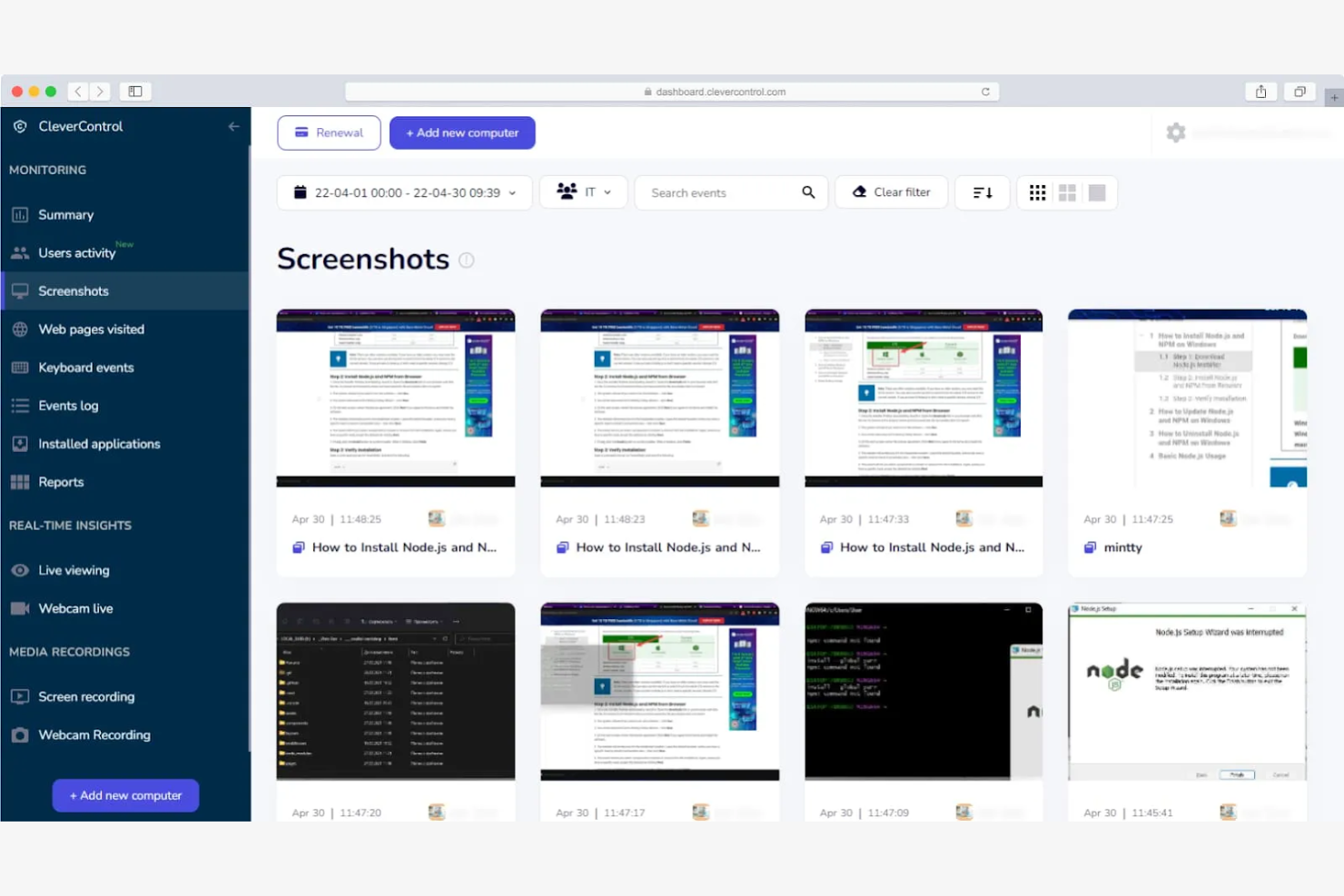Click top Add new computer button
The height and width of the screenshot is (896, 1344).
coord(462,133)
